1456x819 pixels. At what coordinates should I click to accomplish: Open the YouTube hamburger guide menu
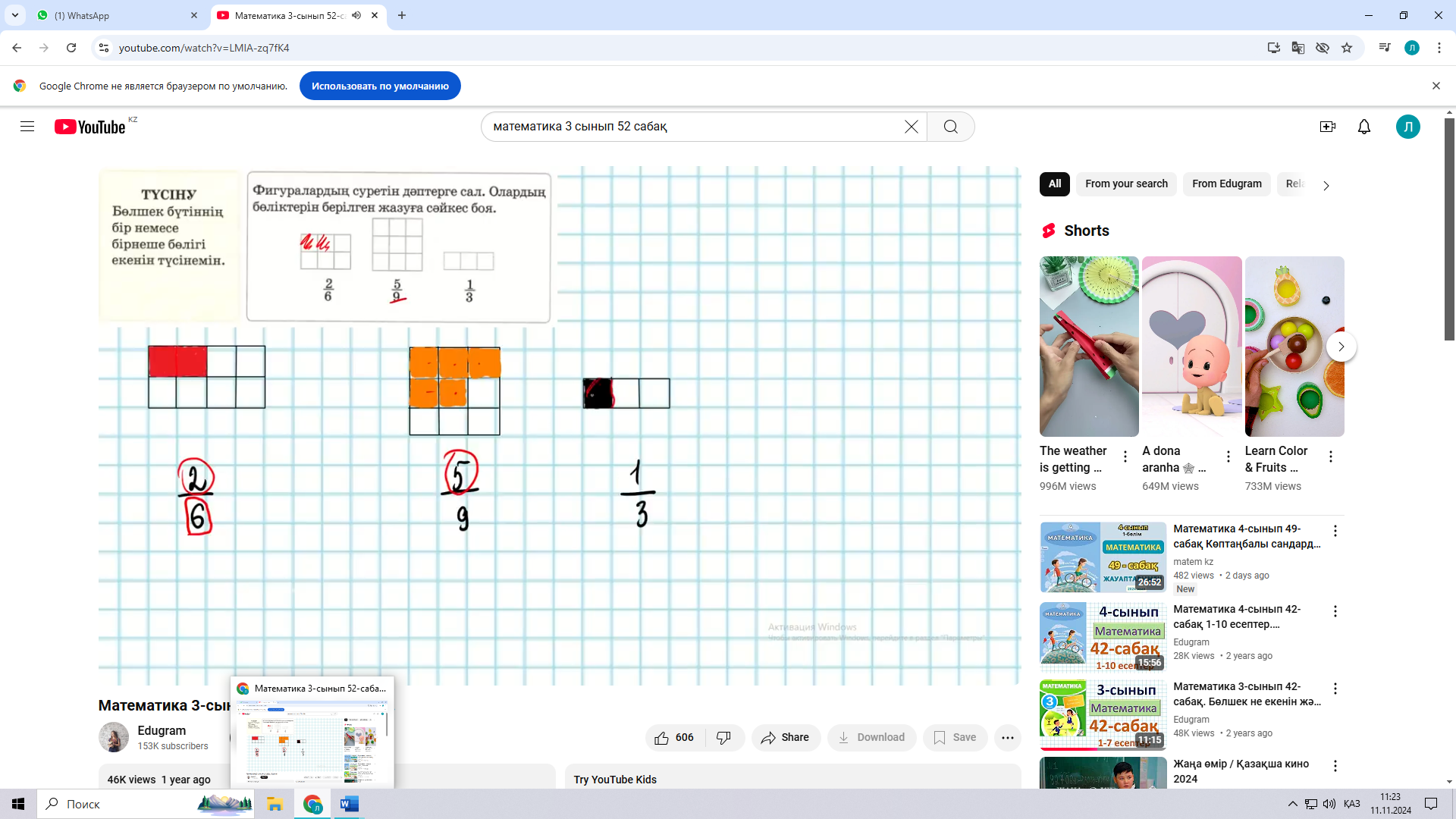click(x=27, y=127)
